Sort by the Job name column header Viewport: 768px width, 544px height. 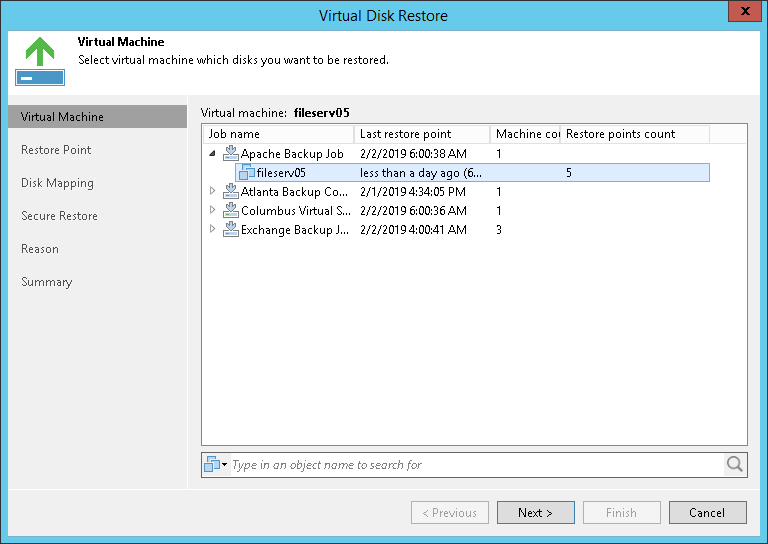278,134
